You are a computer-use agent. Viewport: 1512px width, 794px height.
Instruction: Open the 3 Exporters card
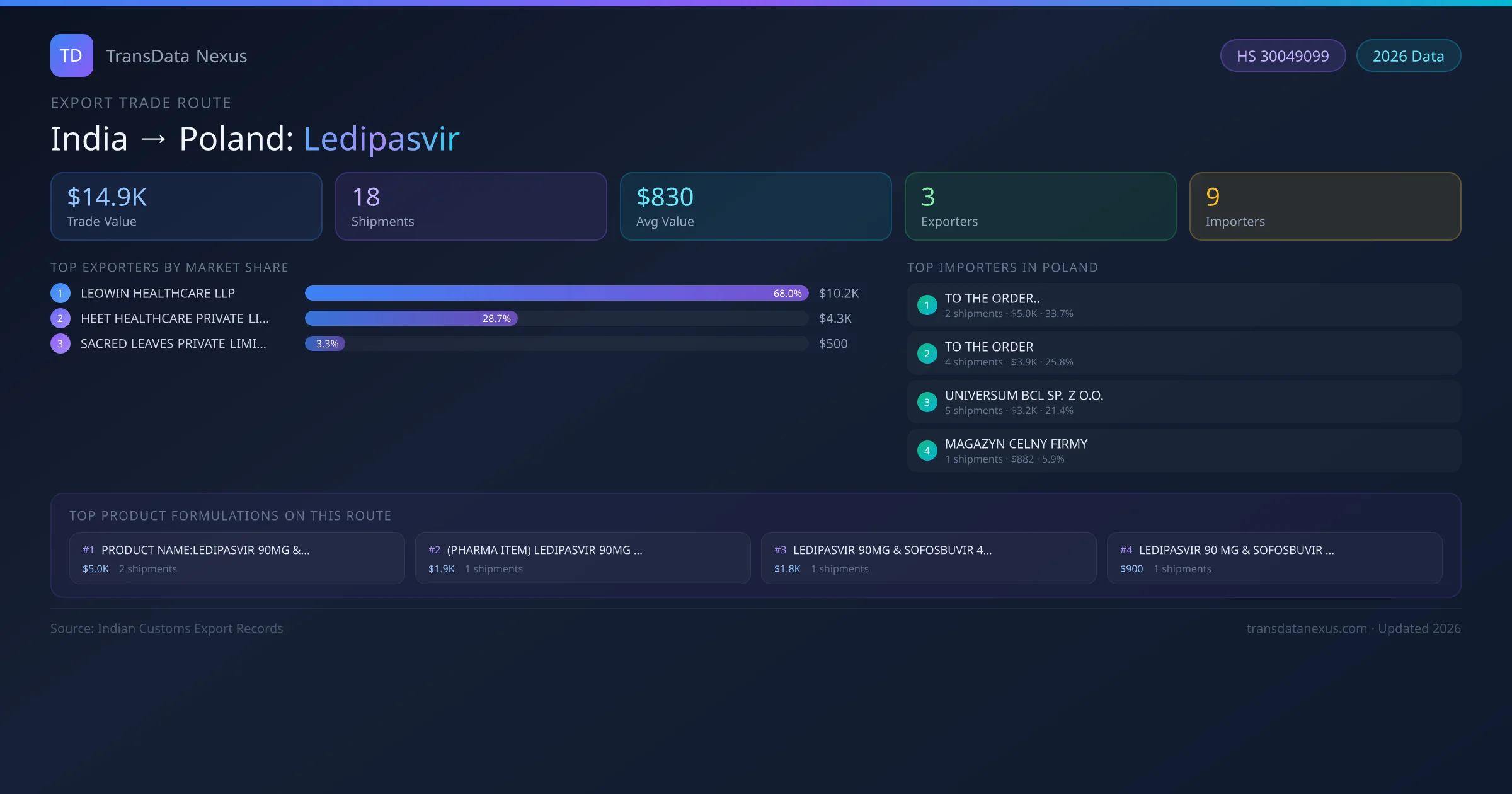click(x=1041, y=207)
